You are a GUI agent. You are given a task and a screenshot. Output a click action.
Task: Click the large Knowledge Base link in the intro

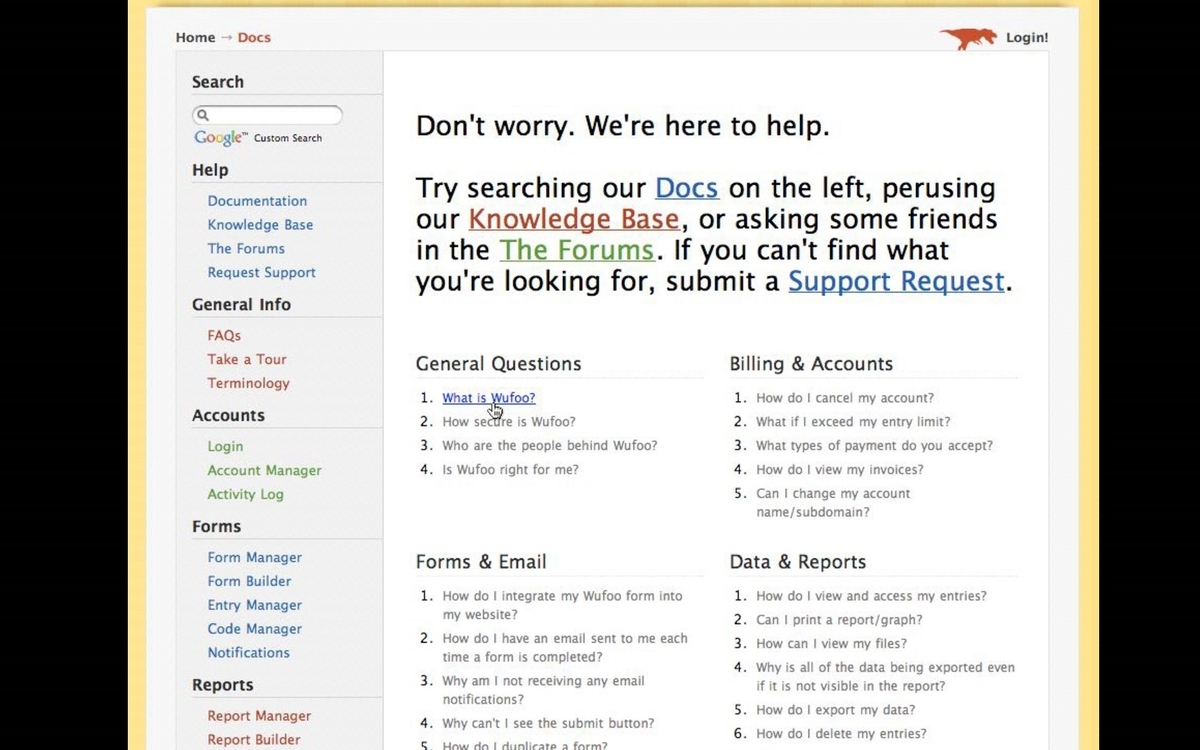point(574,219)
